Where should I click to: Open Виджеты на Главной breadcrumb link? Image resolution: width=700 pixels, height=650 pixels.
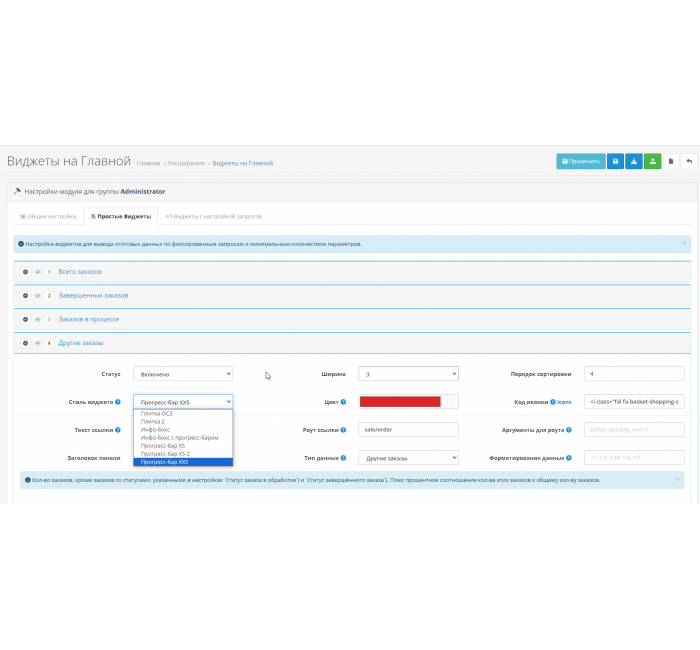click(242, 163)
